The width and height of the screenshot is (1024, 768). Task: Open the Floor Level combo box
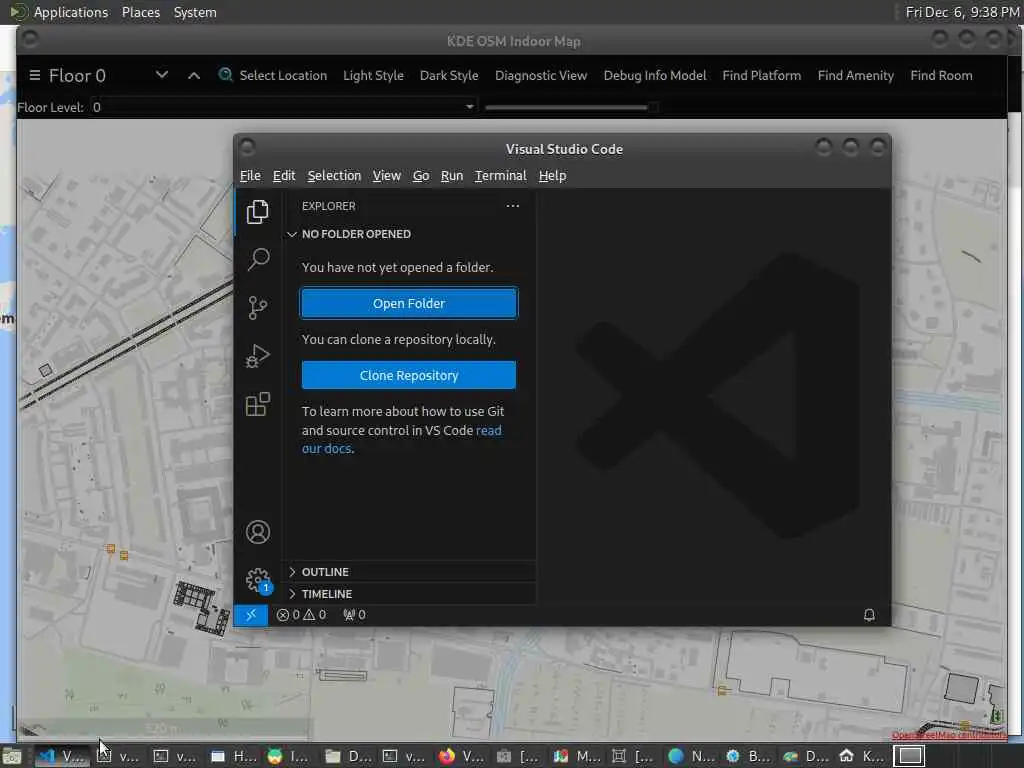point(283,107)
